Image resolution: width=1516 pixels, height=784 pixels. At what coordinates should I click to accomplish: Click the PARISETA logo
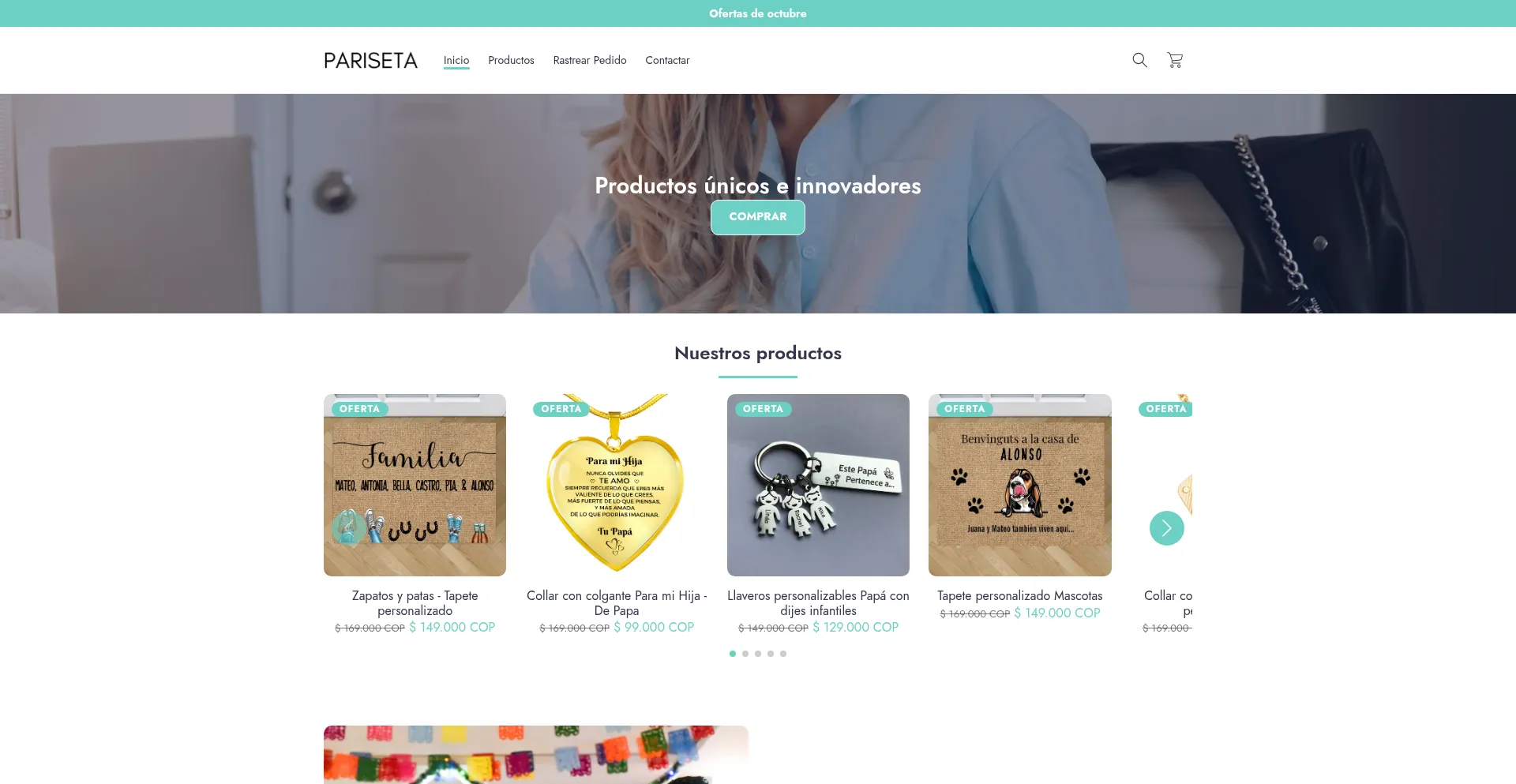pos(370,61)
